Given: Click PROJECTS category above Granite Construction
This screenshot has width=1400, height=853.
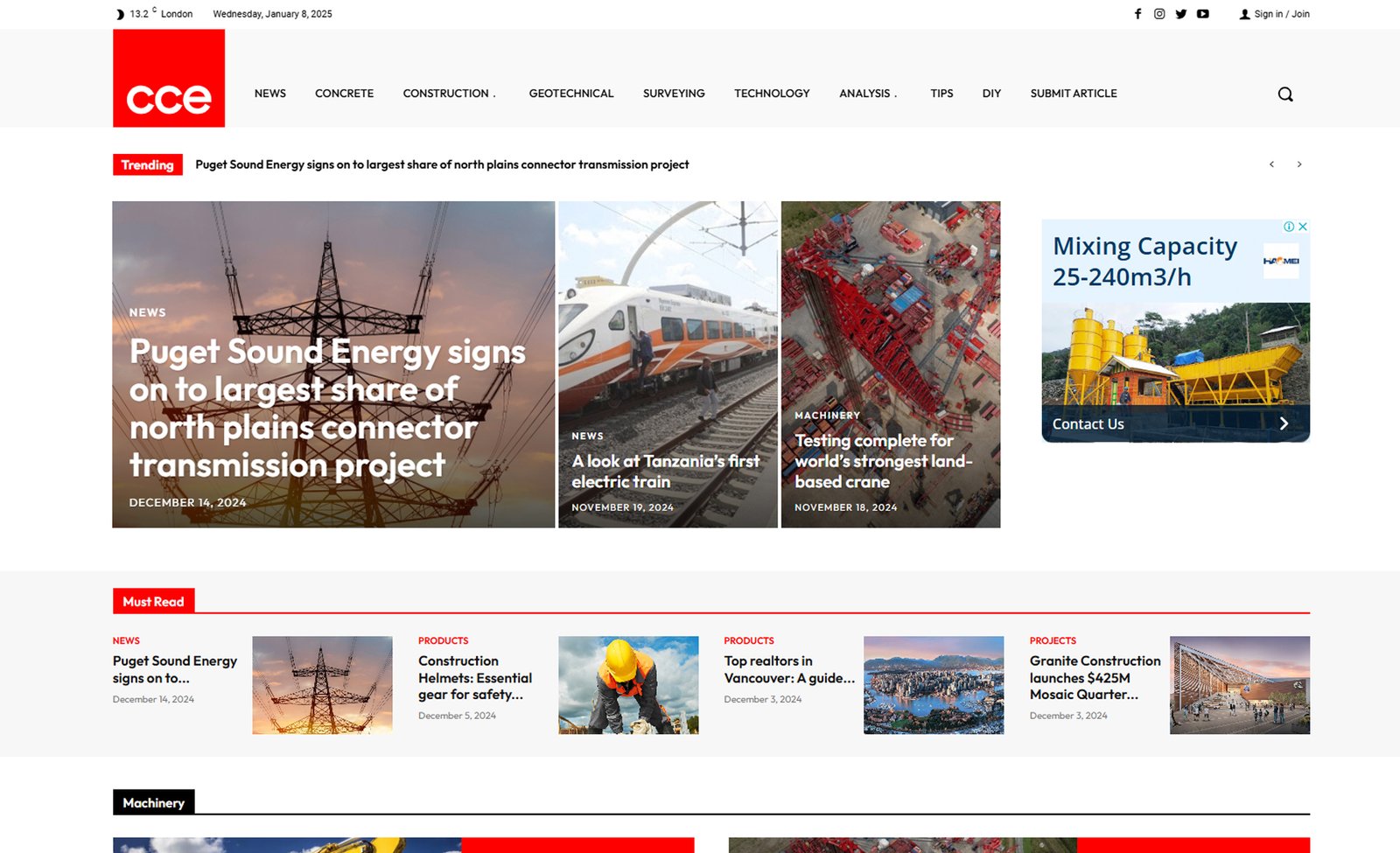Looking at the screenshot, I should 1053,641.
